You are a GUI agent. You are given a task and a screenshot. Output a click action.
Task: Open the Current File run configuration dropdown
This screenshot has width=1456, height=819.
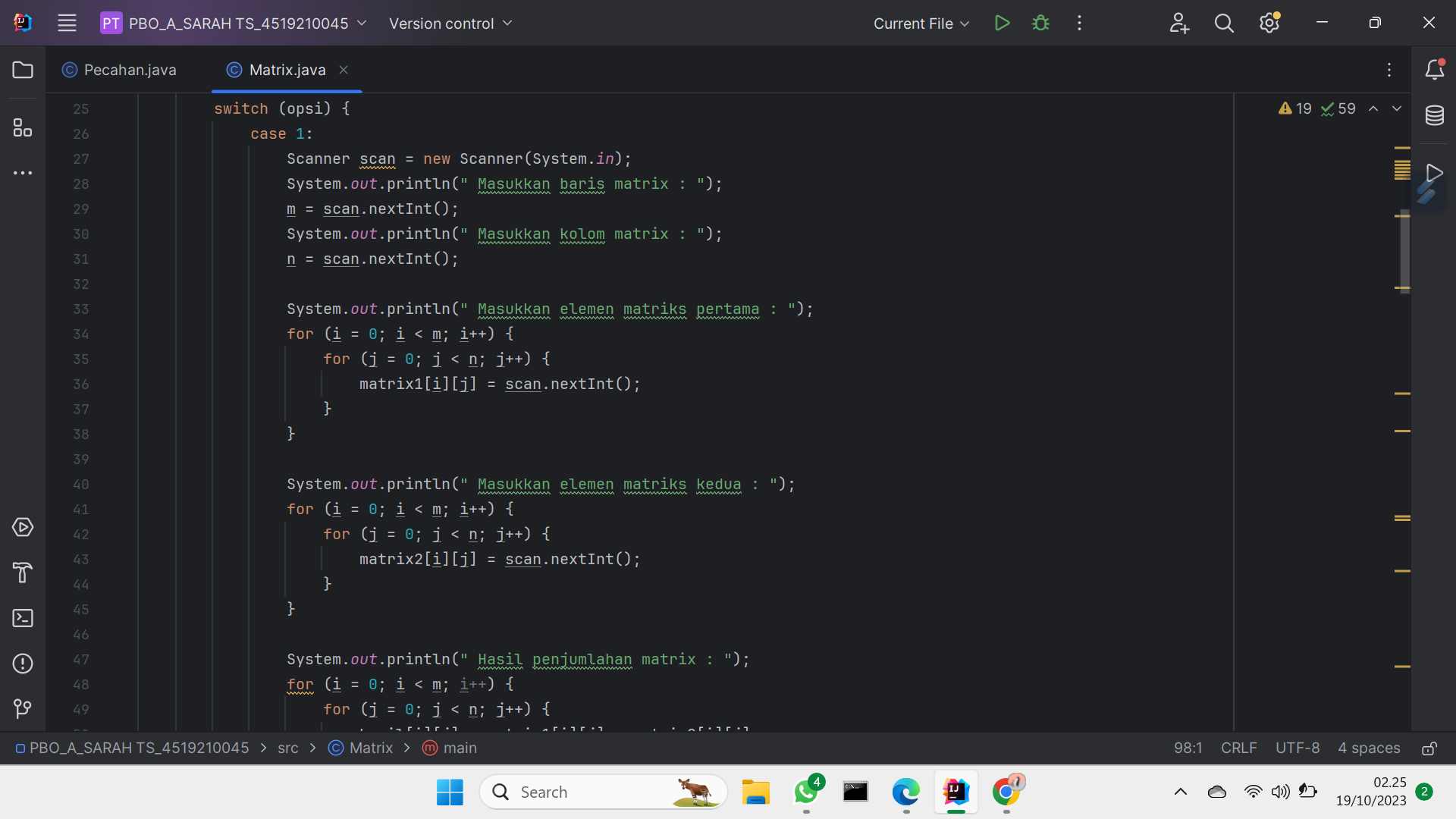pyautogui.click(x=920, y=24)
